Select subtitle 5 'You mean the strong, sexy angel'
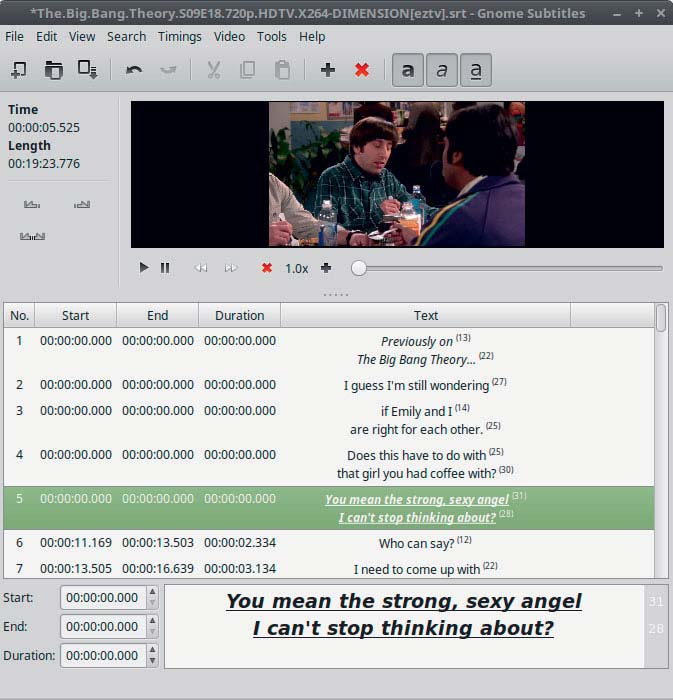673x700 pixels. (329, 508)
